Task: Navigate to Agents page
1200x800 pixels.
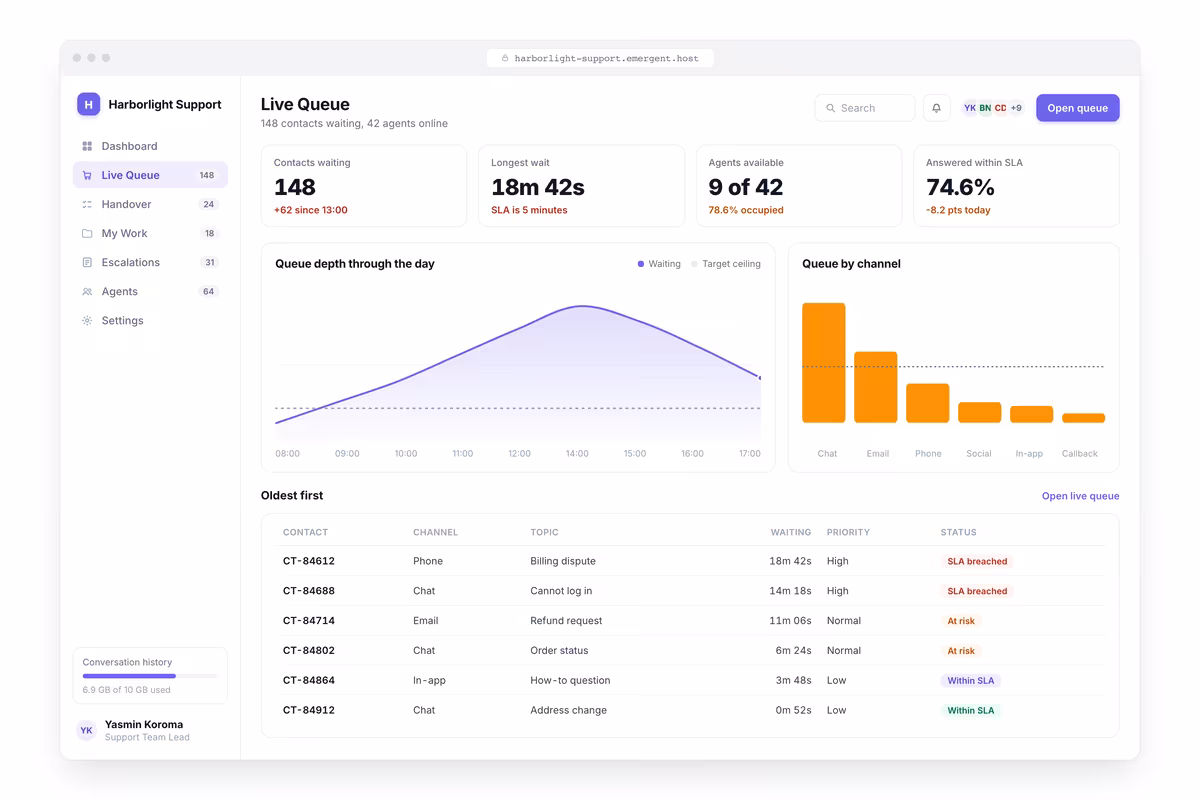Action: pyautogui.click(x=150, y=291)
